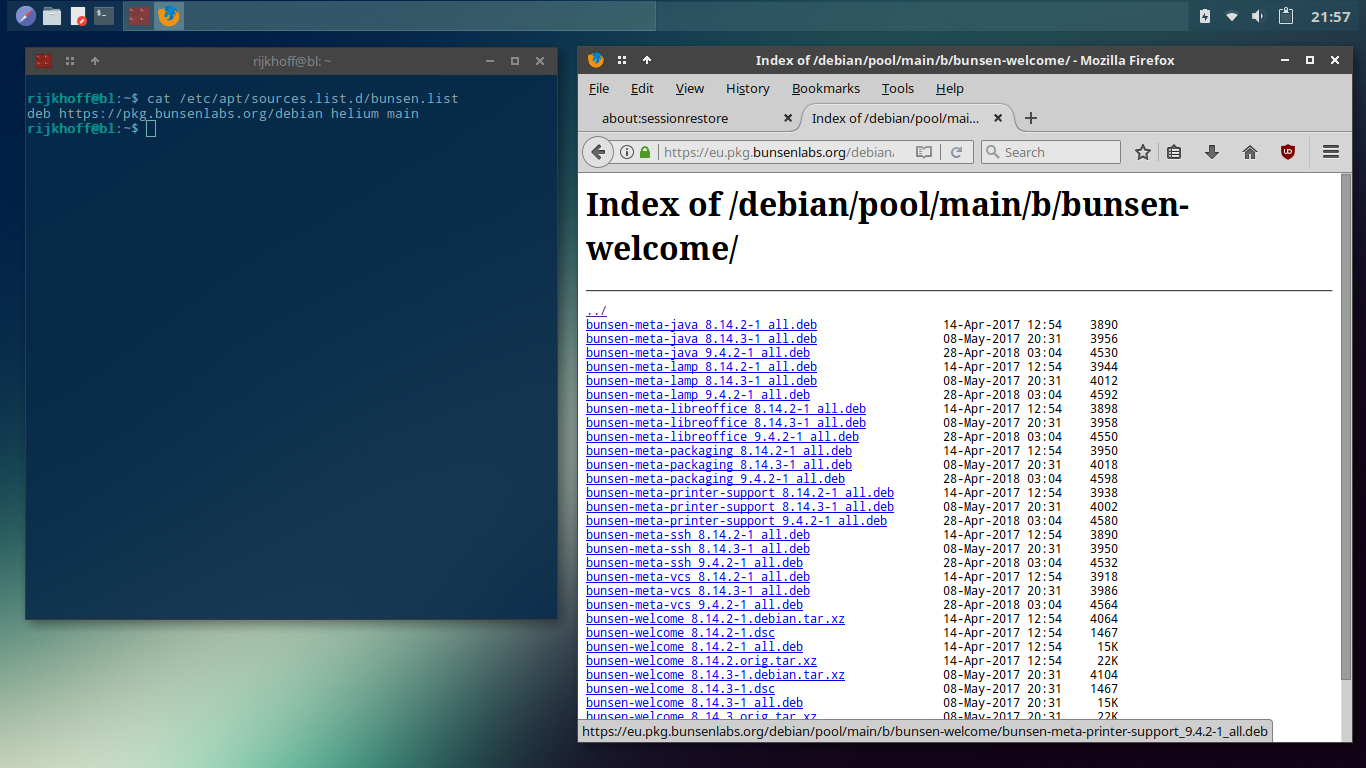Launch web browser compass icon in panel
Viewport: 1366px width, 768px height.
point(26,16)
